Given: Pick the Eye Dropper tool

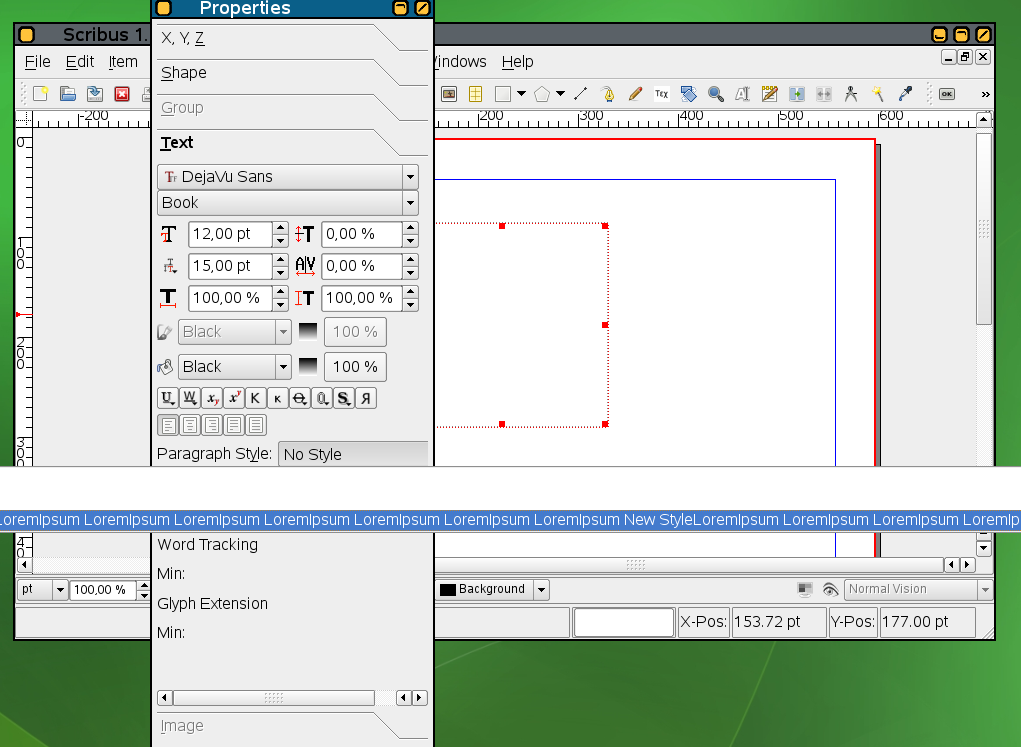Looking at the screenshot, I should click(905, 94).
